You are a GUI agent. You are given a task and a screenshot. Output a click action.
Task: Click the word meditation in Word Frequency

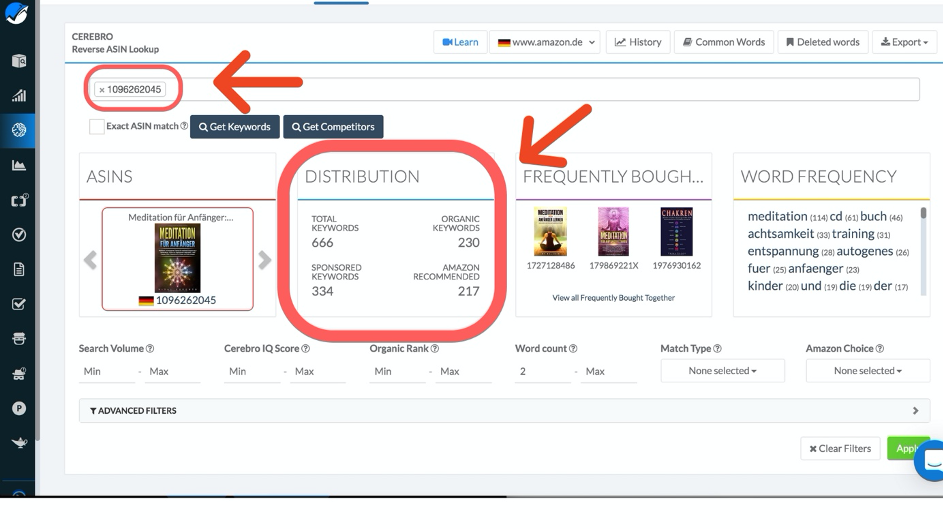pos(778,216)
